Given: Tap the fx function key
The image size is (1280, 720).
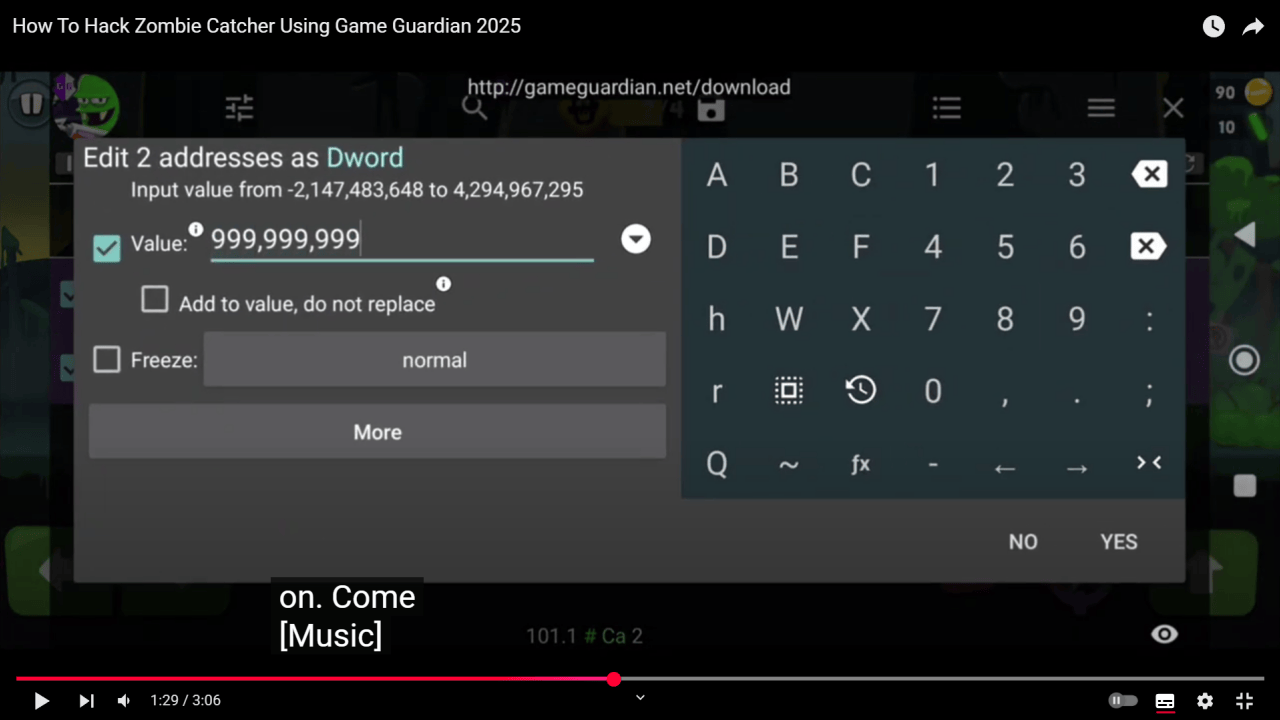Looking at the screenshot, I should point(861,463).
